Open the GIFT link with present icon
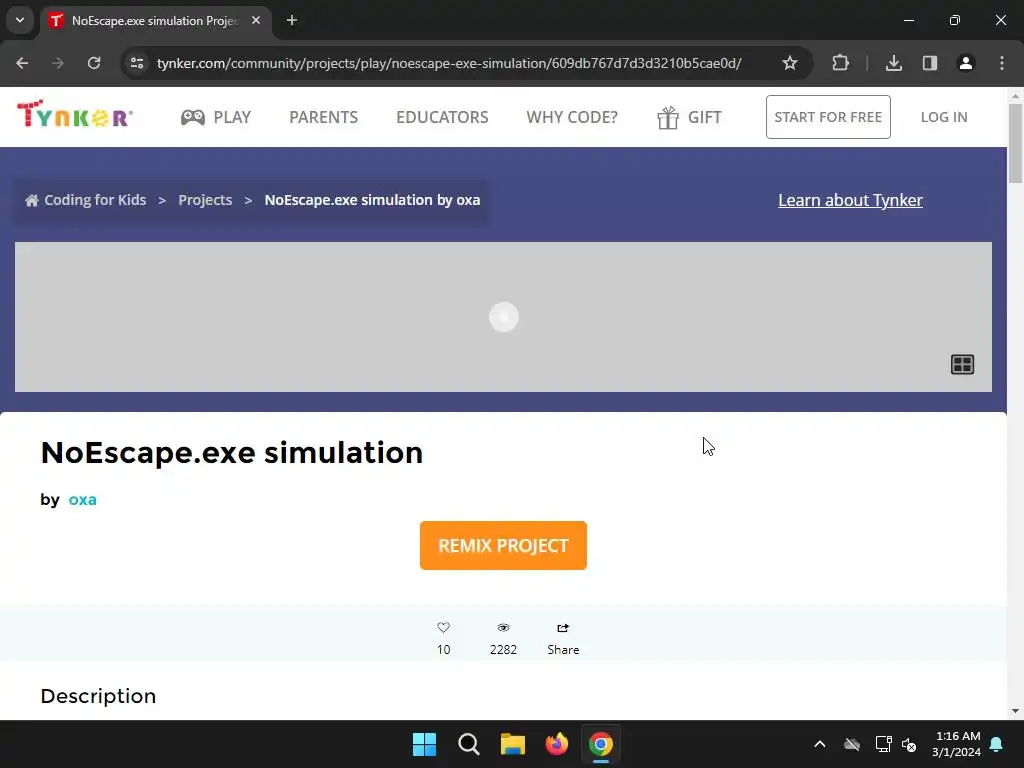Screen dimensions: 1024x768 click(689, 118)
